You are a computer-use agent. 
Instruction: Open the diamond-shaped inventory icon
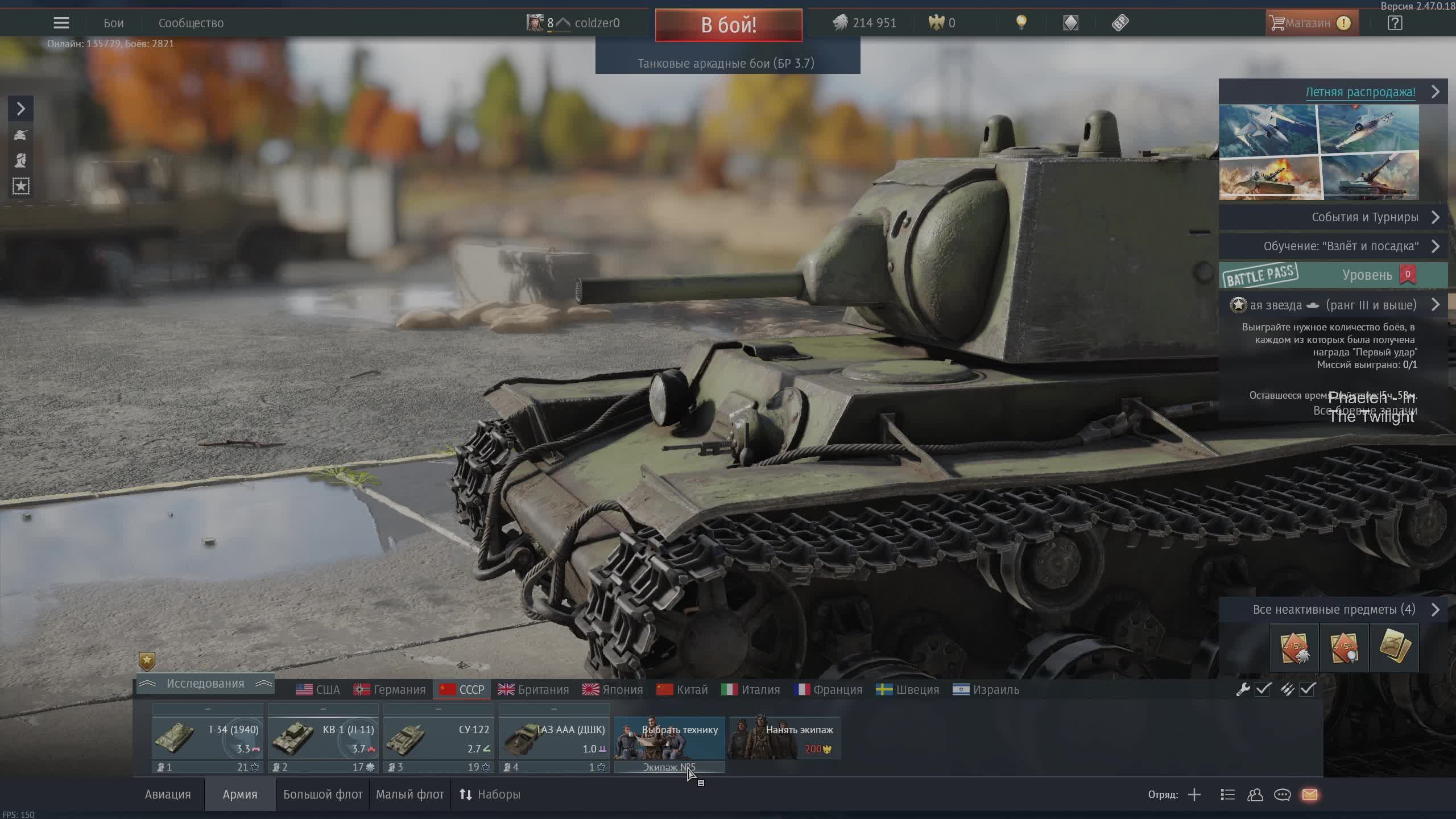coord(1070,23)
